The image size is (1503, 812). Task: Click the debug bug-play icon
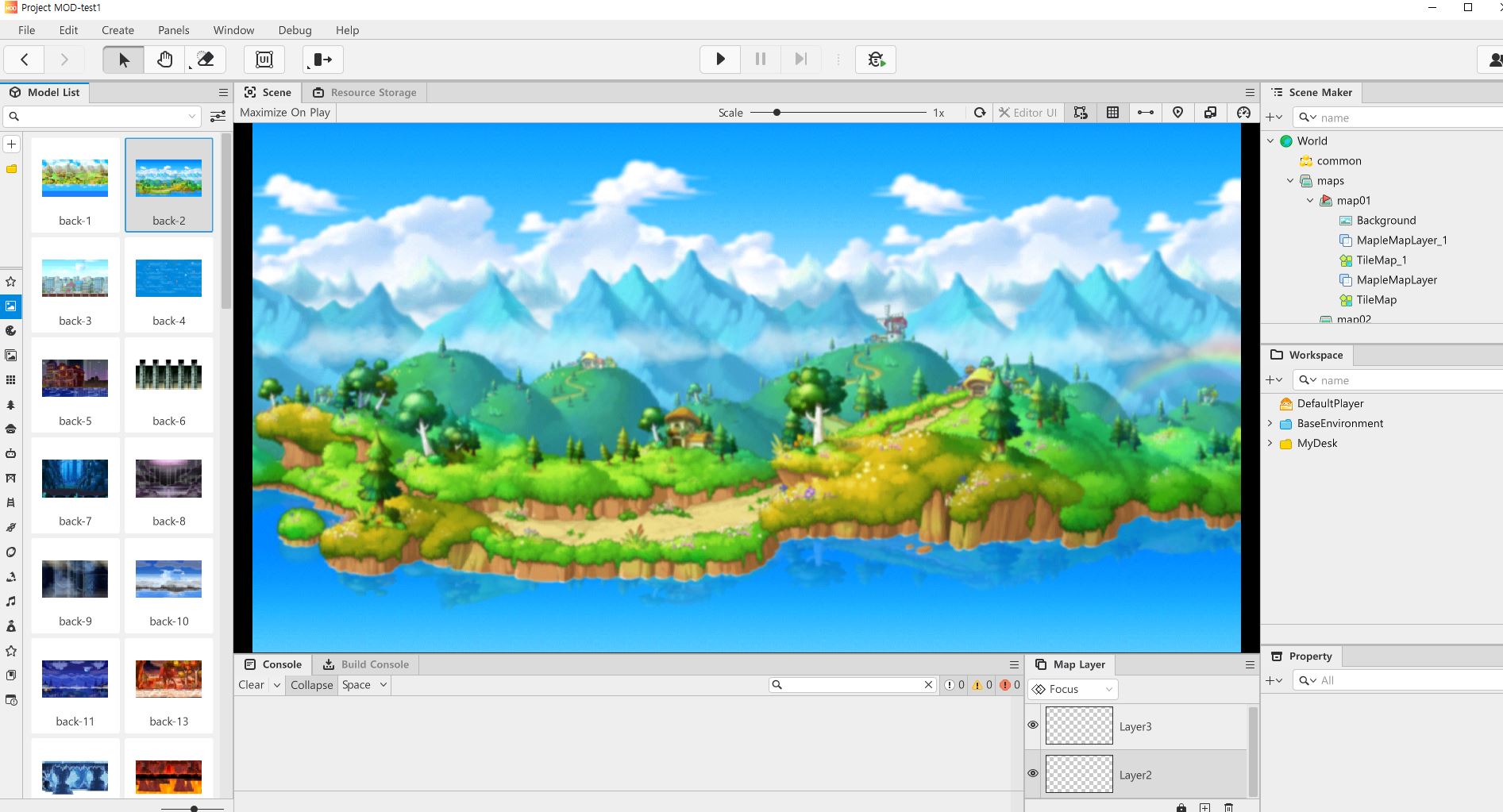tap(876, 60)
